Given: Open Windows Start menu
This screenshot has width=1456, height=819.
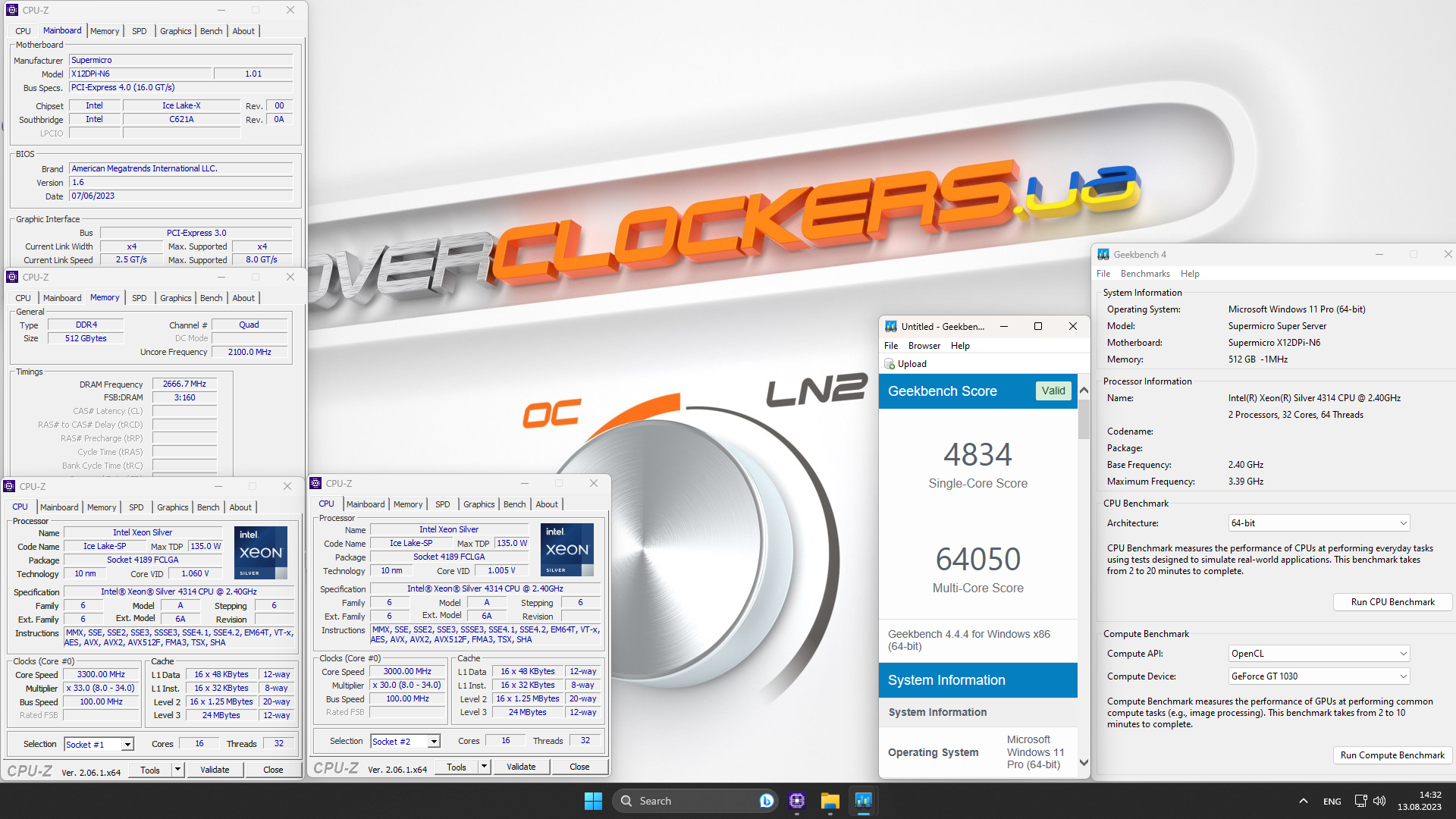Looking at the screenshot, I should click(593, 801).
